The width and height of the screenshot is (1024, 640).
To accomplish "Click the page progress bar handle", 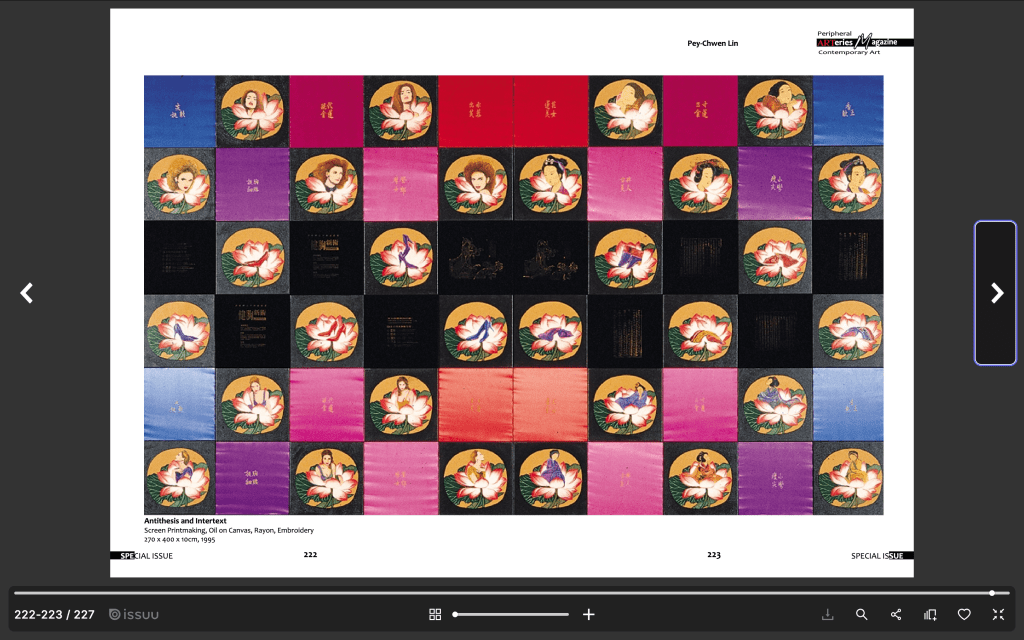I will [991, 593].
